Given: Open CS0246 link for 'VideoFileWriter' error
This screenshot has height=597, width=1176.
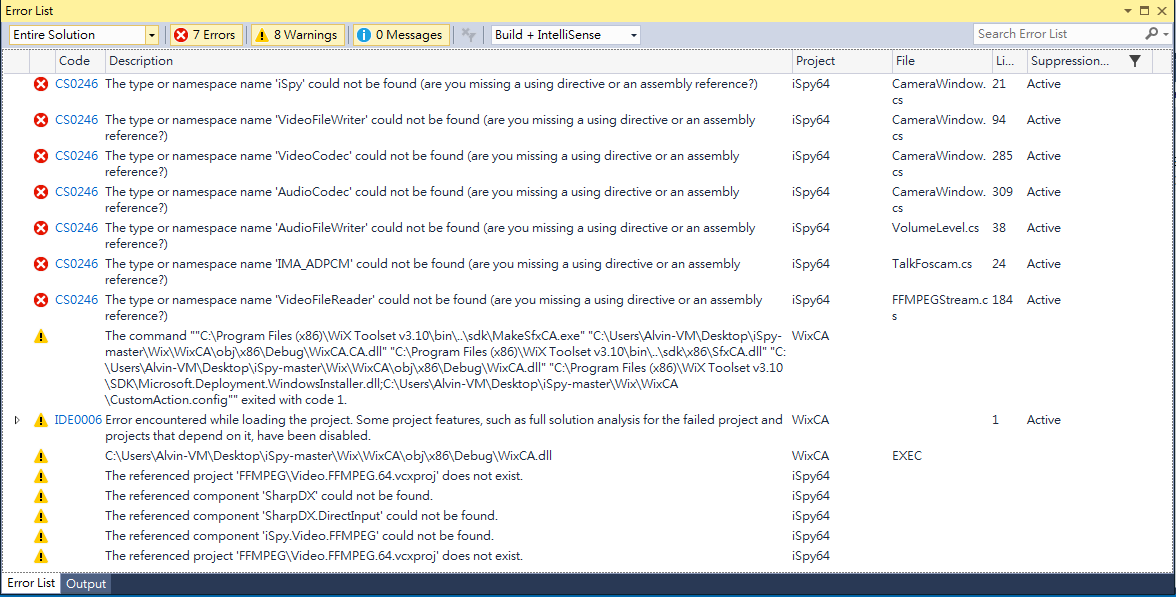Looking at the screenshot, I should coord(76,120).
